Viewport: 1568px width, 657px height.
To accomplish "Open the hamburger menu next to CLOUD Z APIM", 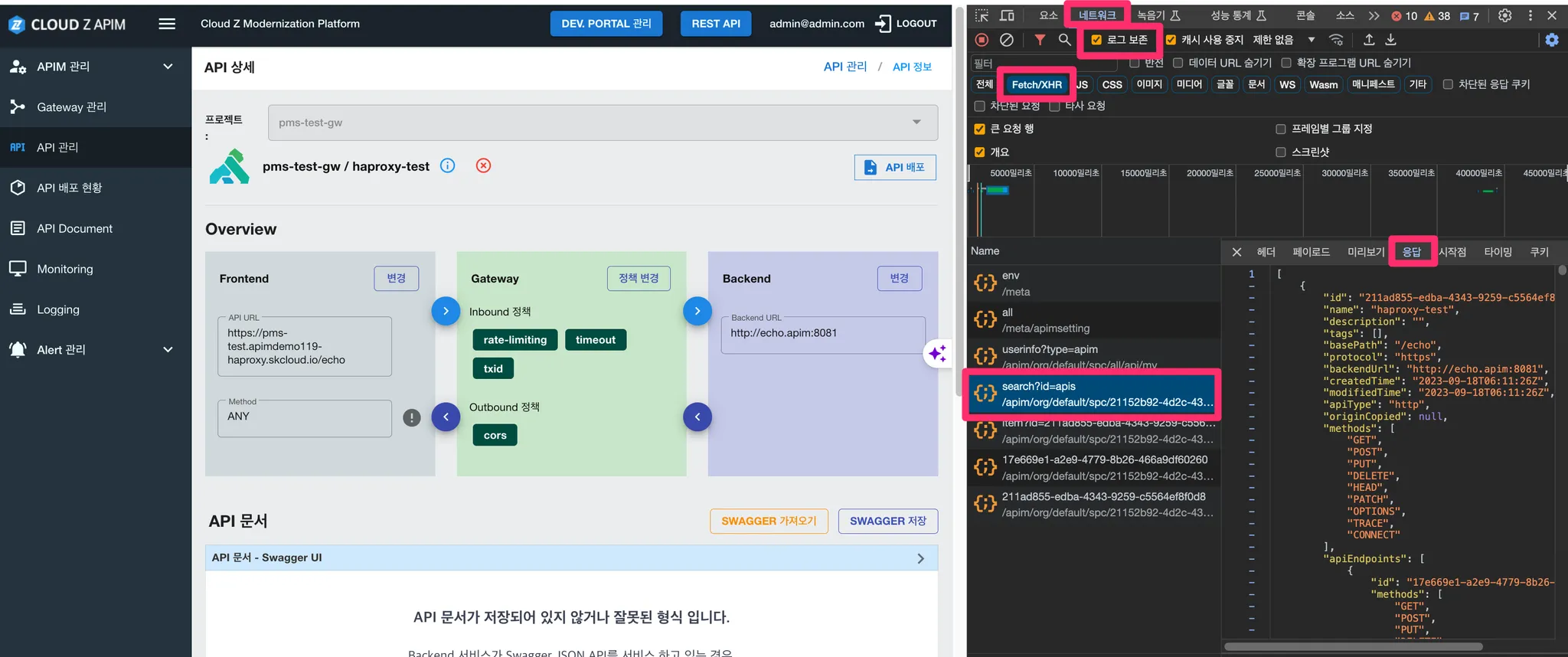I will 167,24.
